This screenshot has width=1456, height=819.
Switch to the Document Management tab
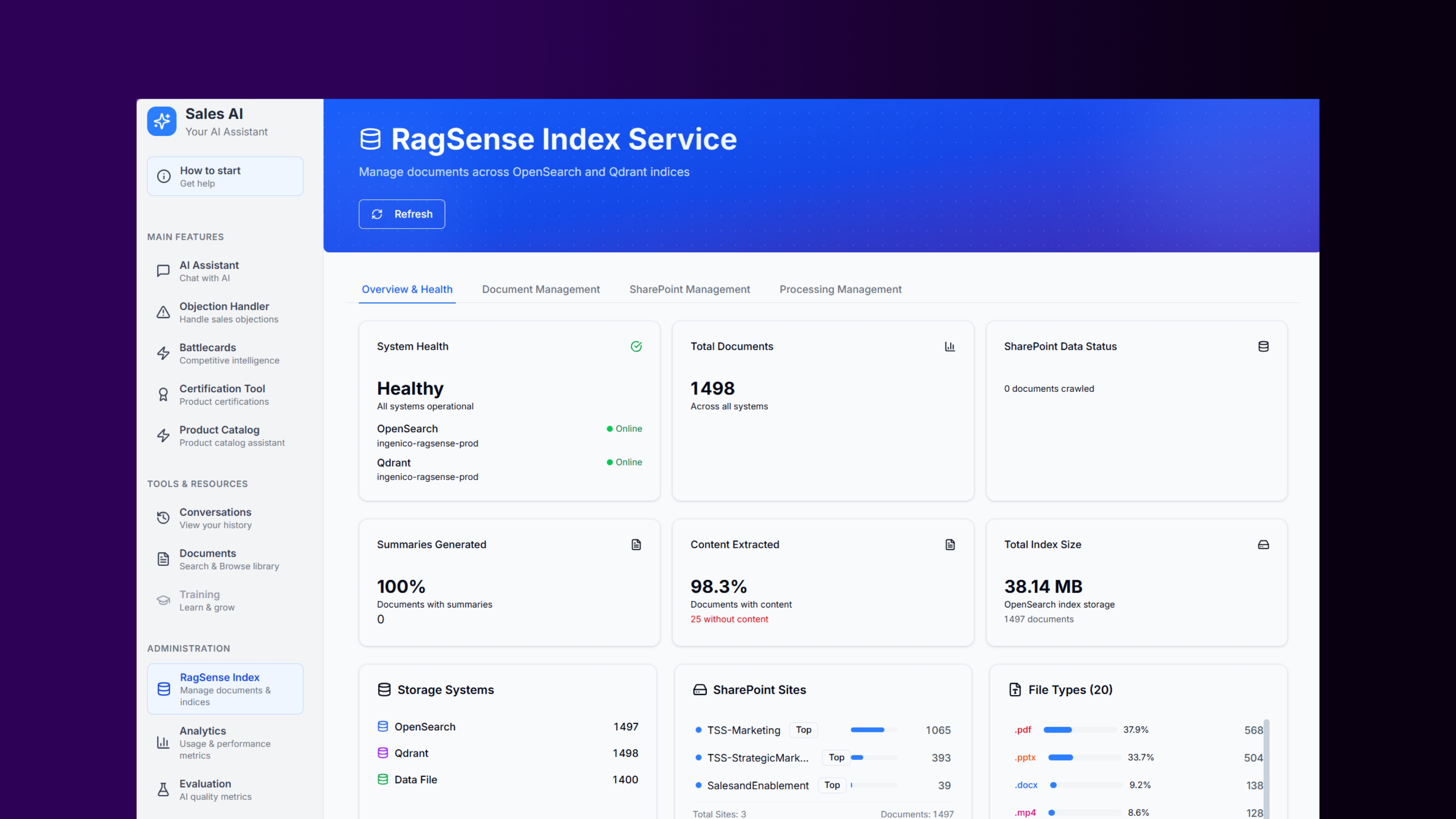pos(540,289)
